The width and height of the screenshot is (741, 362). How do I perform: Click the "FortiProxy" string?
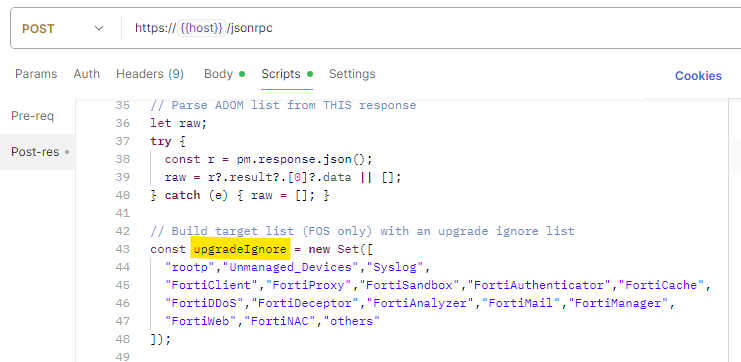[x=309, y=285]
